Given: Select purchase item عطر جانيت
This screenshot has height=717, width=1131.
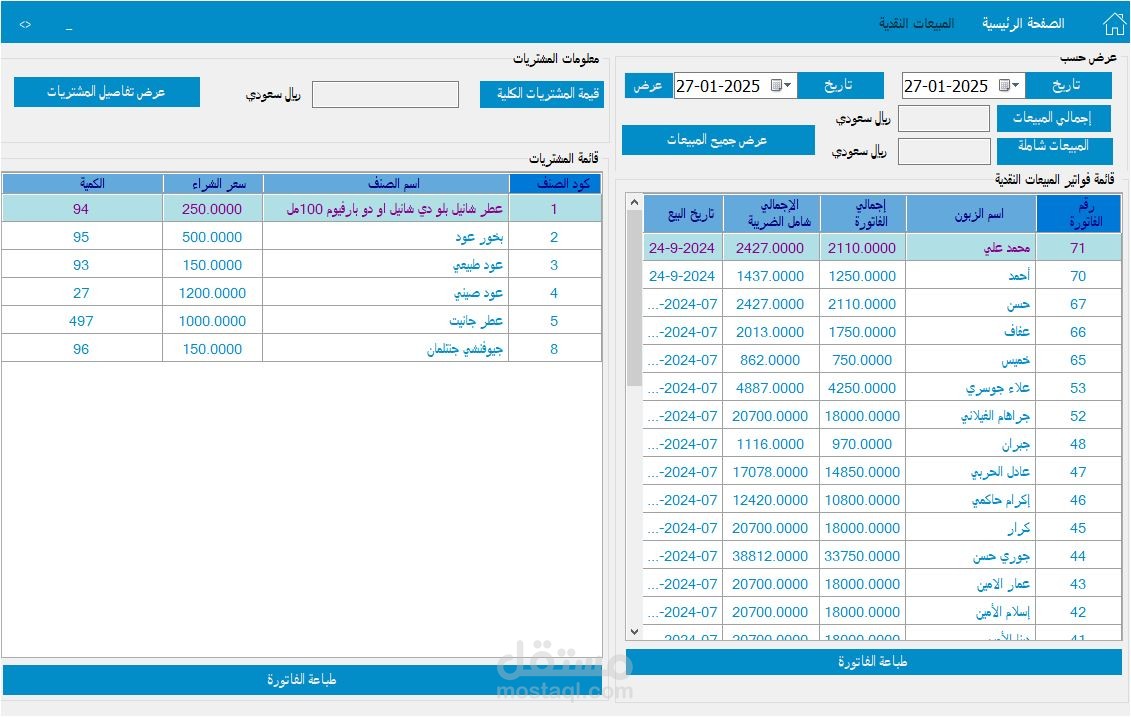Looking at the screenshot, I should [386, 321].
